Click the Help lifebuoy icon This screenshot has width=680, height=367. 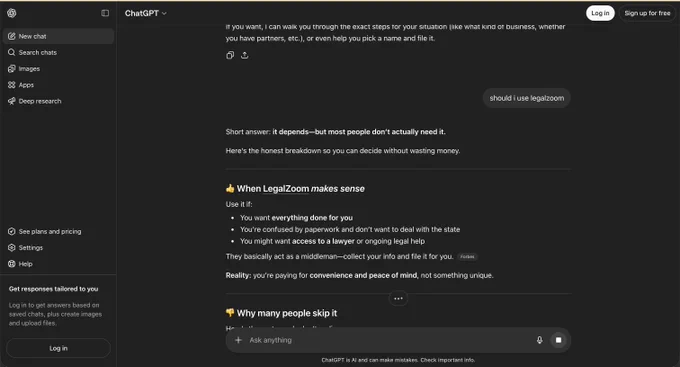[12, 264]
